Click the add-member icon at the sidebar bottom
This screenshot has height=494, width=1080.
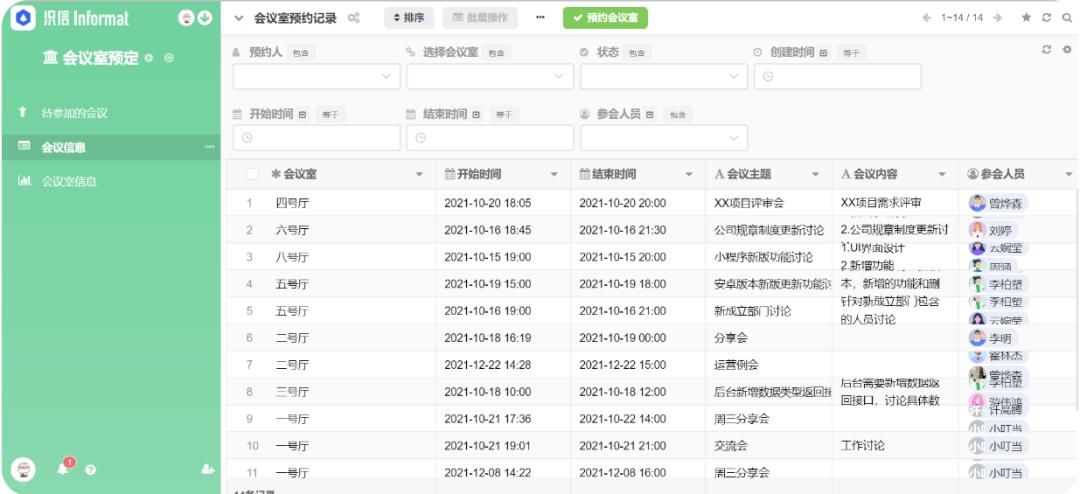(x=207, y=469)
